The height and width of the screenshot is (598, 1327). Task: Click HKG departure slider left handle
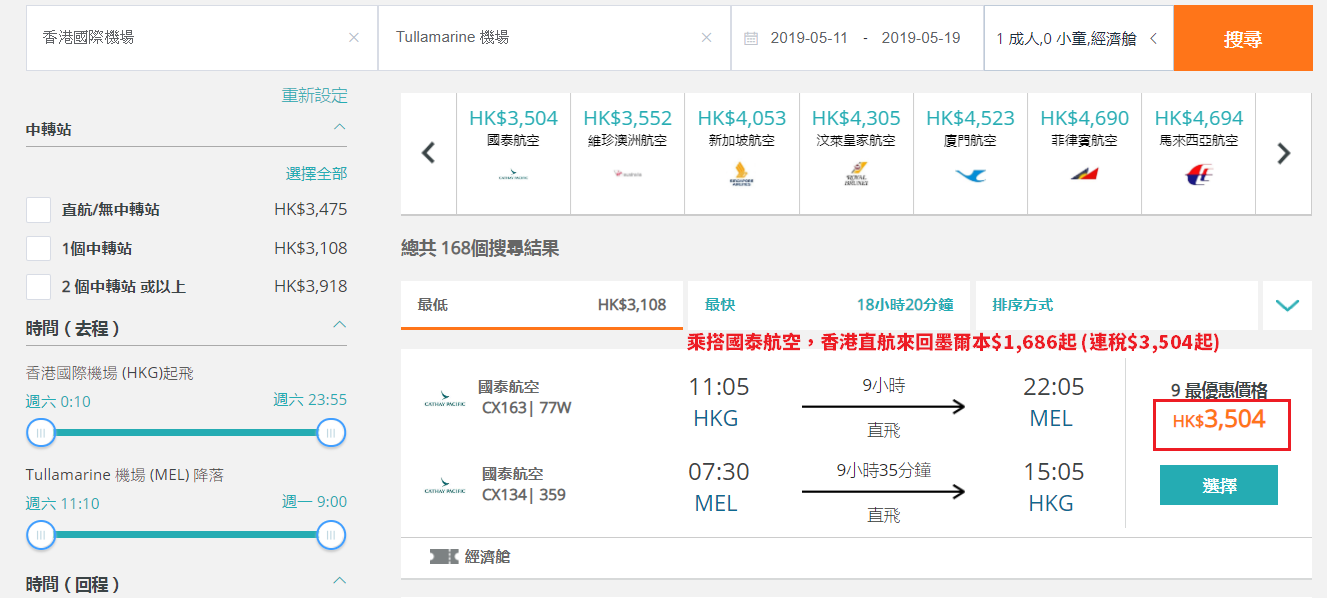(x=41, y=433)
